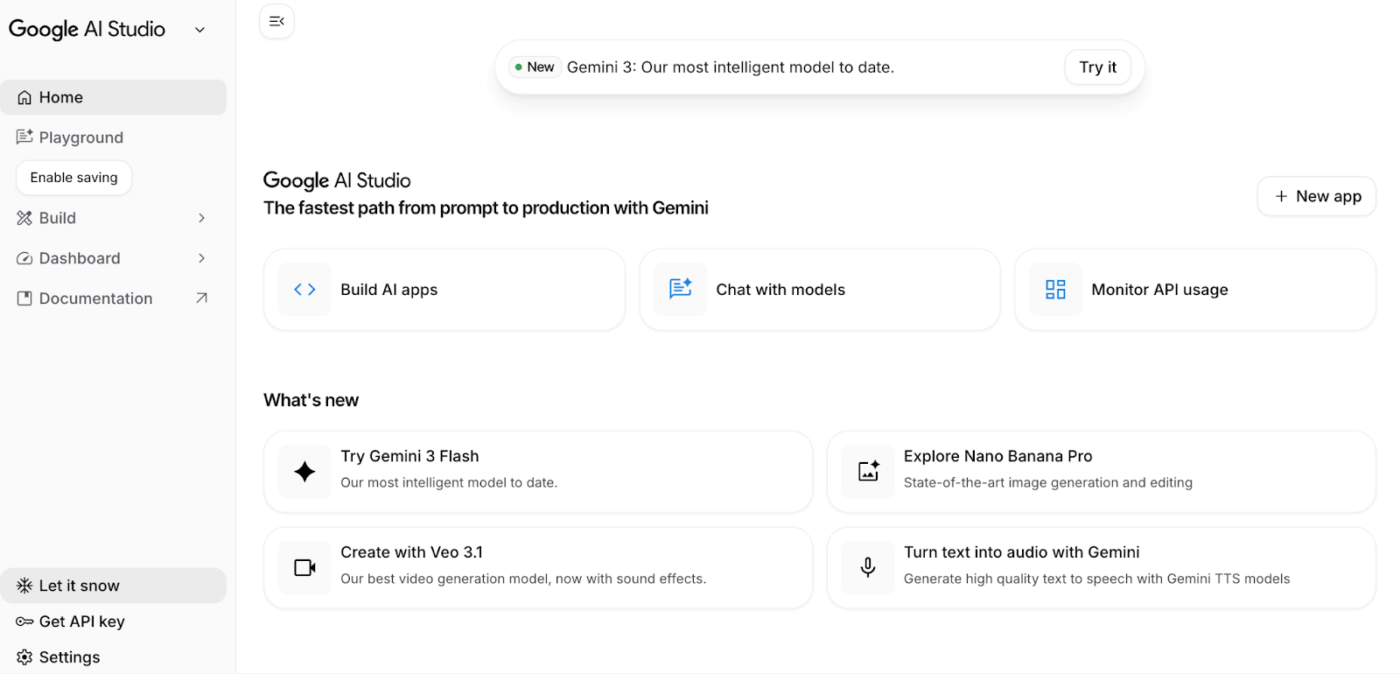Open Settings from the sidebar
Image resolution: width=1400 pixels, height=674 pixels.
click(69, 656)
